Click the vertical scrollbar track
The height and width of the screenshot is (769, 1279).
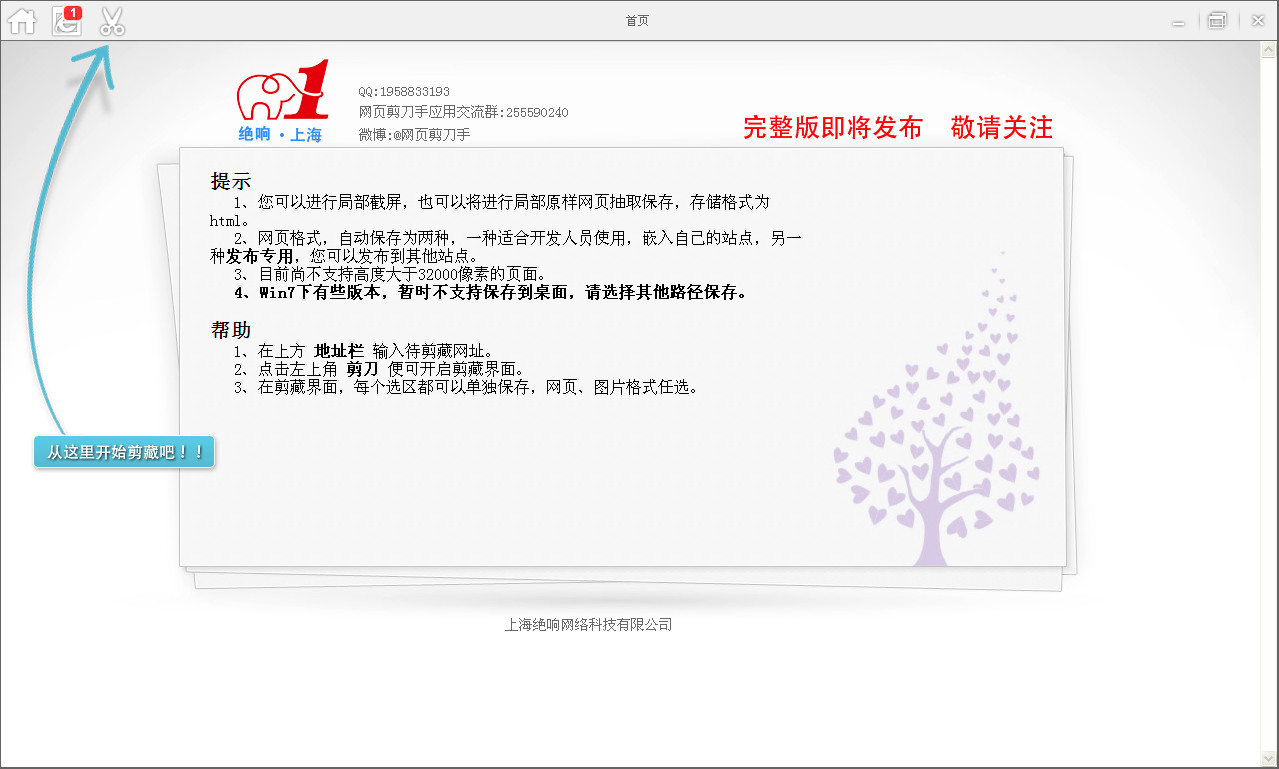tap(1269, 400)
